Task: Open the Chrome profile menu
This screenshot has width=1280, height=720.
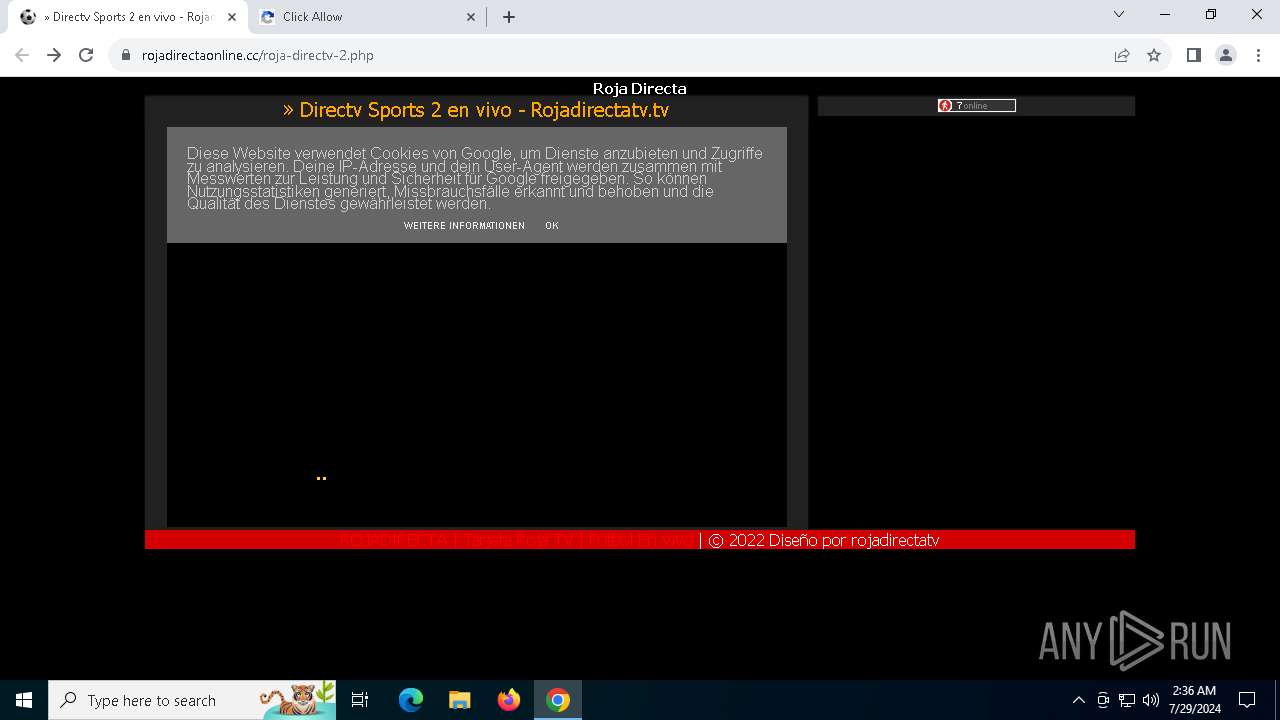Action: click(x=1226, y=56)
